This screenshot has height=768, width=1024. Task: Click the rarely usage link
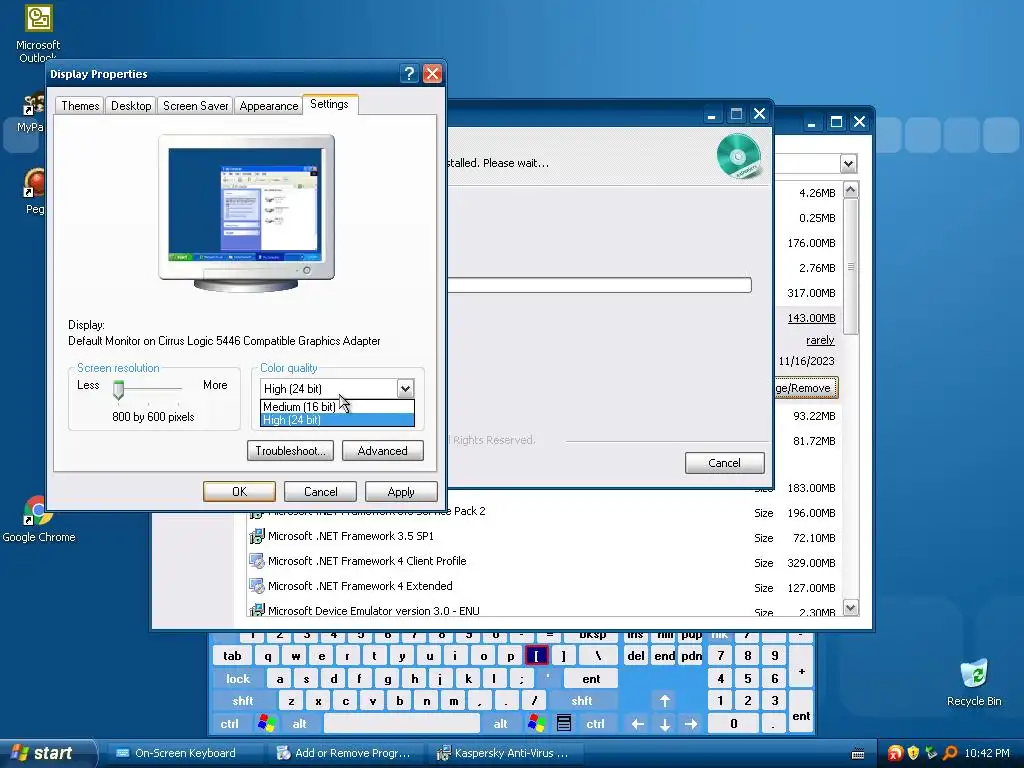(x=820, y=340)
